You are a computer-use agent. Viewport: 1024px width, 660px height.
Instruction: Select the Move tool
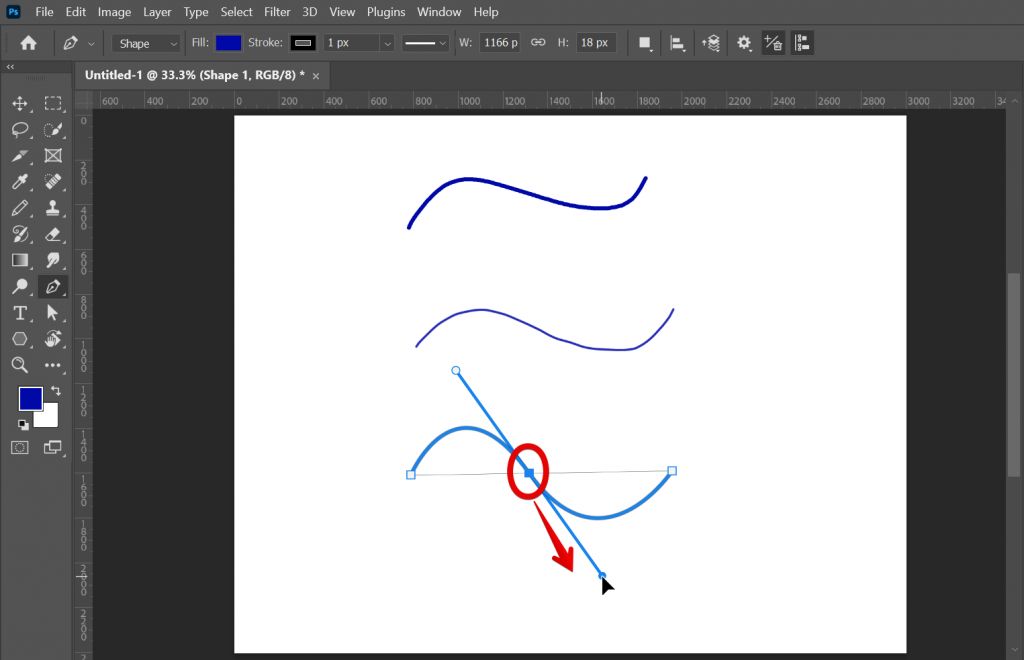point(20,103)
